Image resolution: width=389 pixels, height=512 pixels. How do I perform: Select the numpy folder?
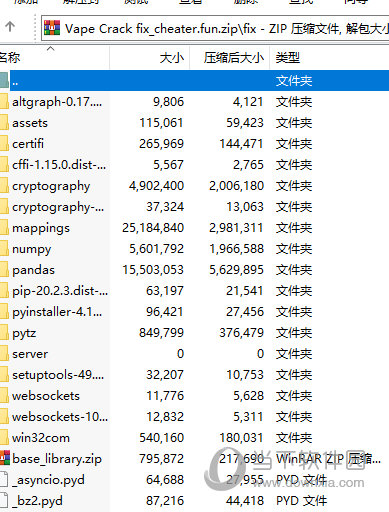[32, 249]
